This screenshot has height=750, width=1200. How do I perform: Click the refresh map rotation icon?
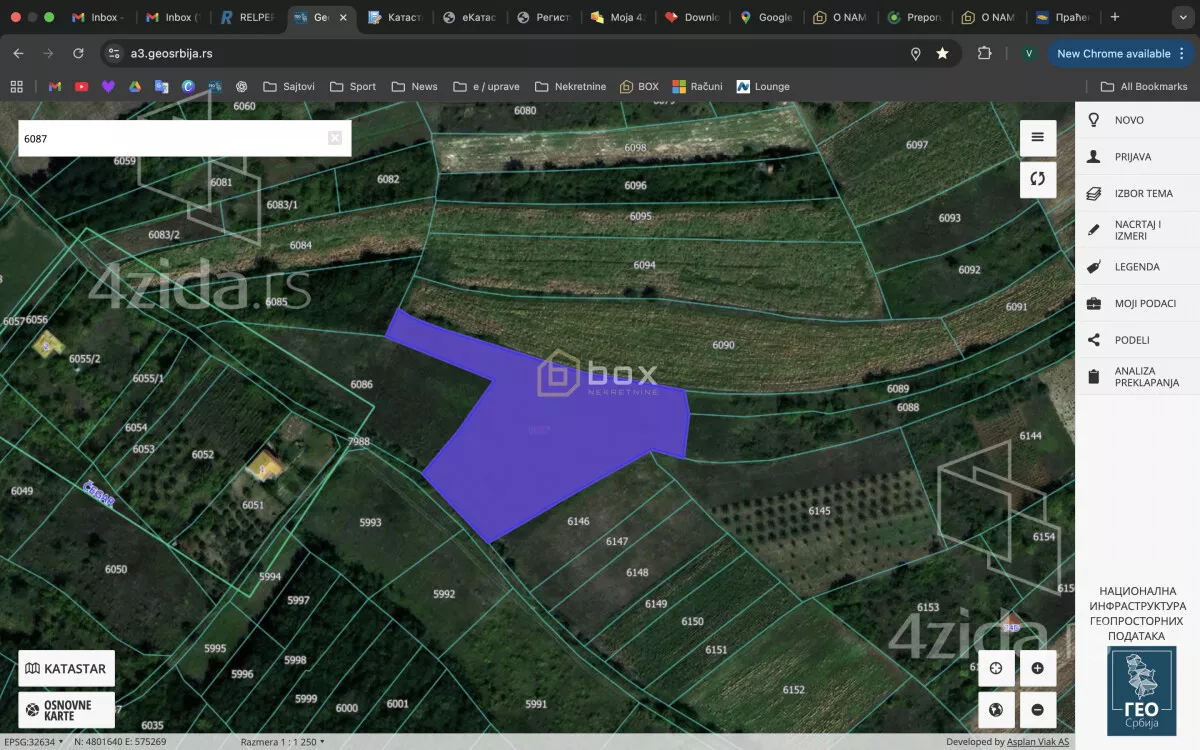[x=1037, y=179]
